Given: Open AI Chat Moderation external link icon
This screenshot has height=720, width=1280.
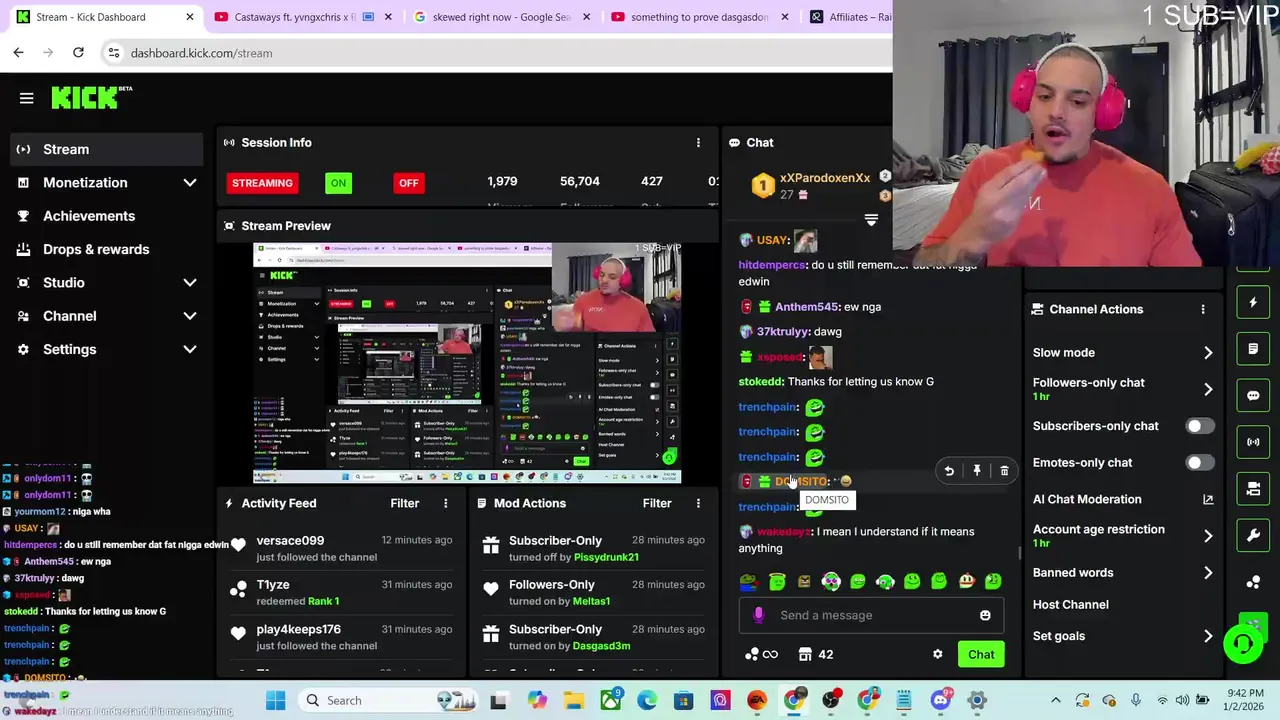Looking at the screenshot, I should click(1208, 499).
